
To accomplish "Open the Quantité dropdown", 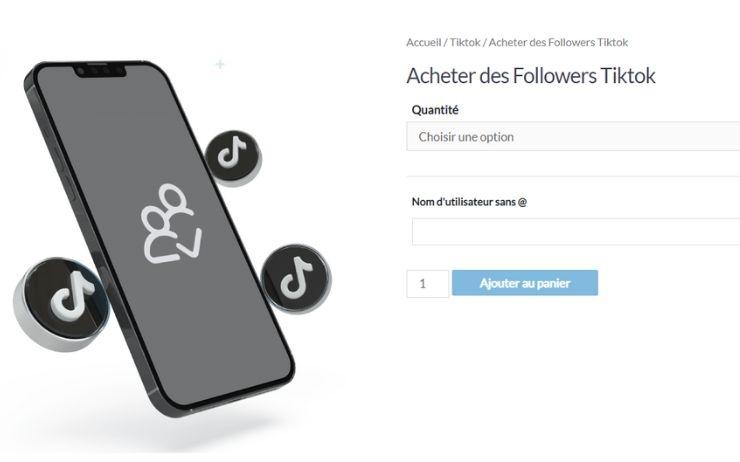I will pyautogui.click(x=573, y=136).
